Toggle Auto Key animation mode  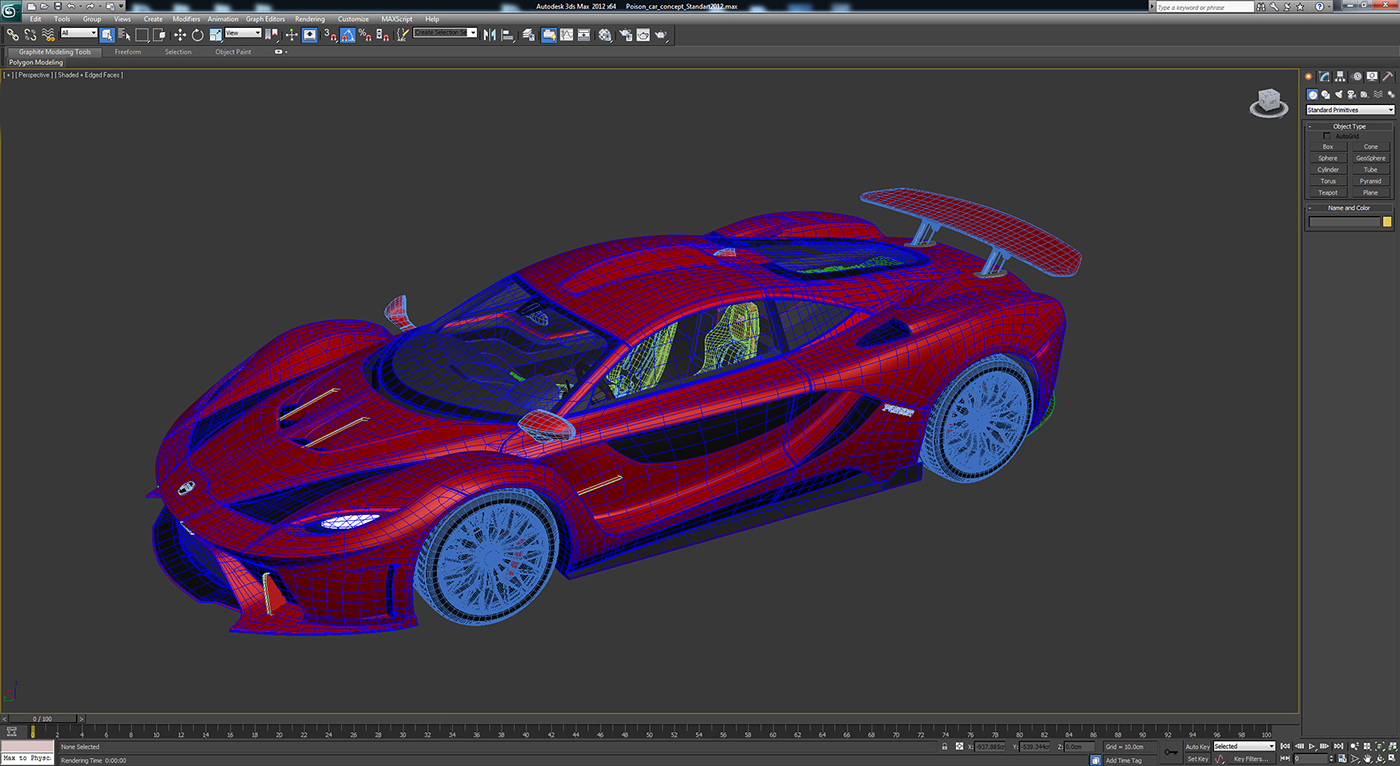click(x=1197, y=746)
